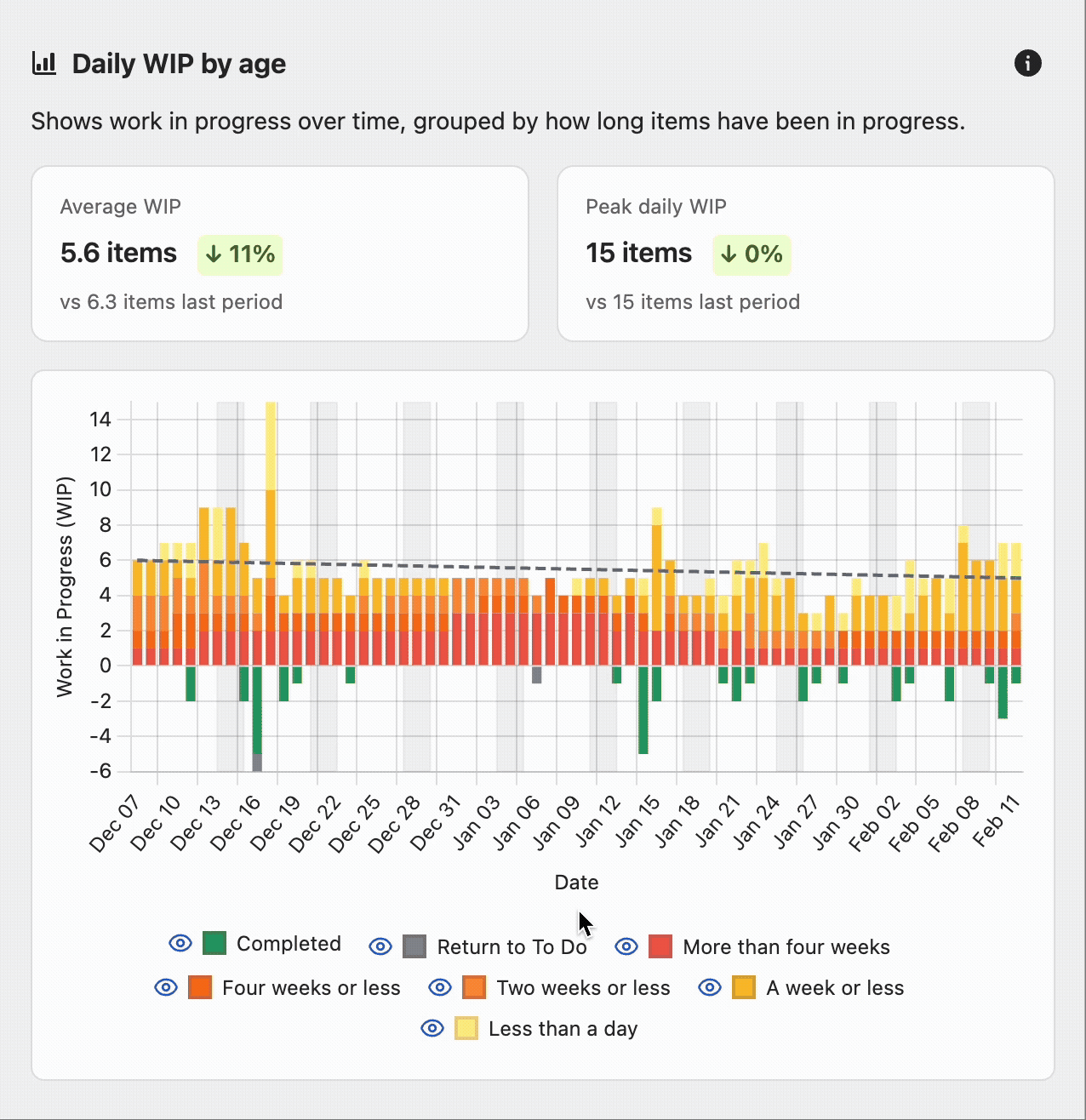This screenshot has width=1086, height=1120.
Task: Hide the Return to To Do series
Action: [380, 946]
